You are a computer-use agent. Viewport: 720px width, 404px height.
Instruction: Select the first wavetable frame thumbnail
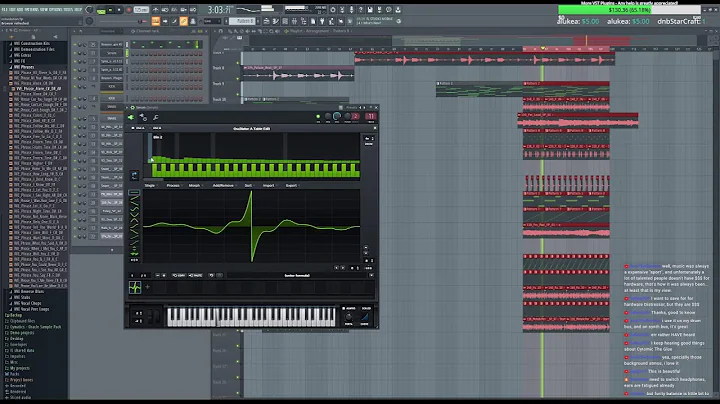135,287
